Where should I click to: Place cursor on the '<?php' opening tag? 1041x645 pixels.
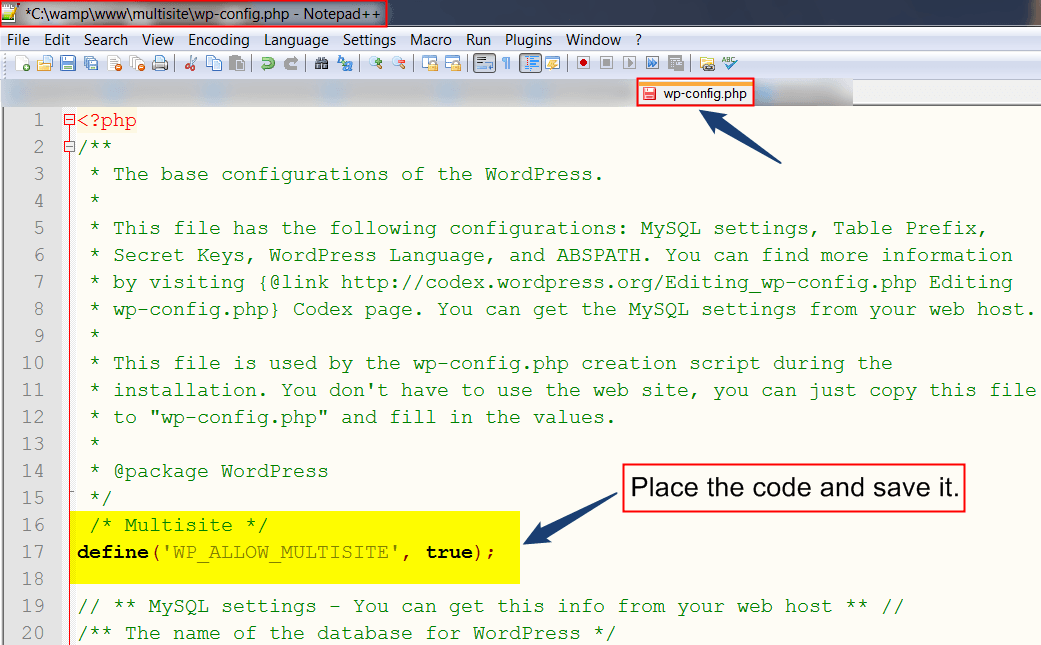point(107,121)
